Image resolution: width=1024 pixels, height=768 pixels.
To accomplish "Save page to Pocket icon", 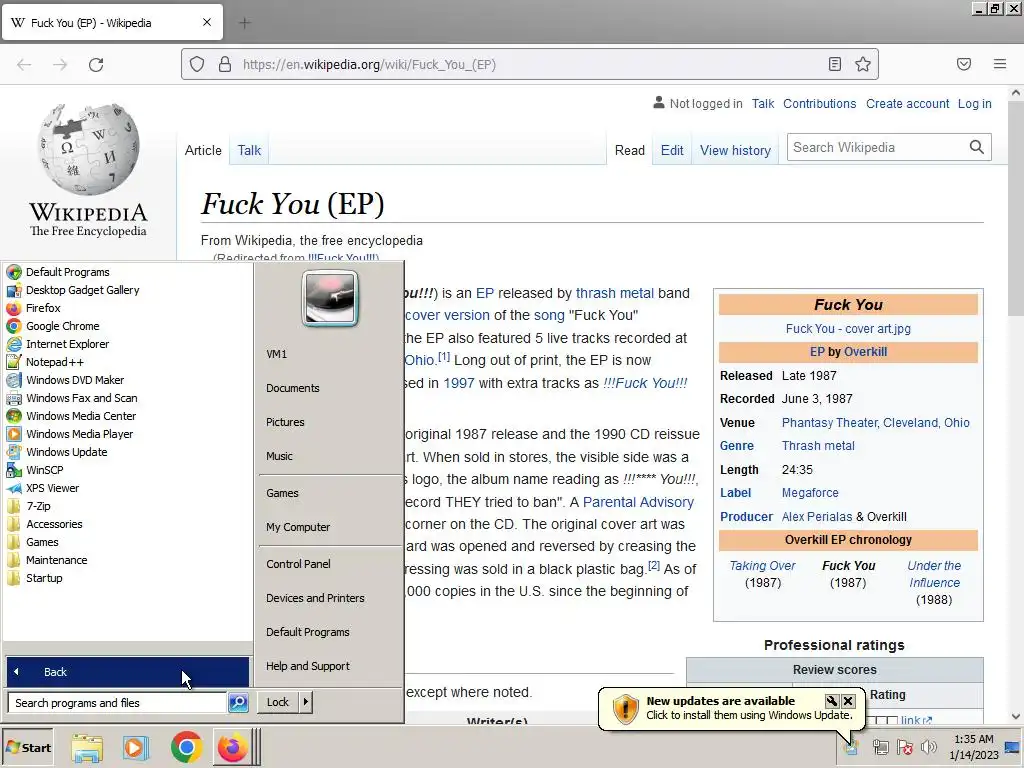I will click(x=964, y=64).
